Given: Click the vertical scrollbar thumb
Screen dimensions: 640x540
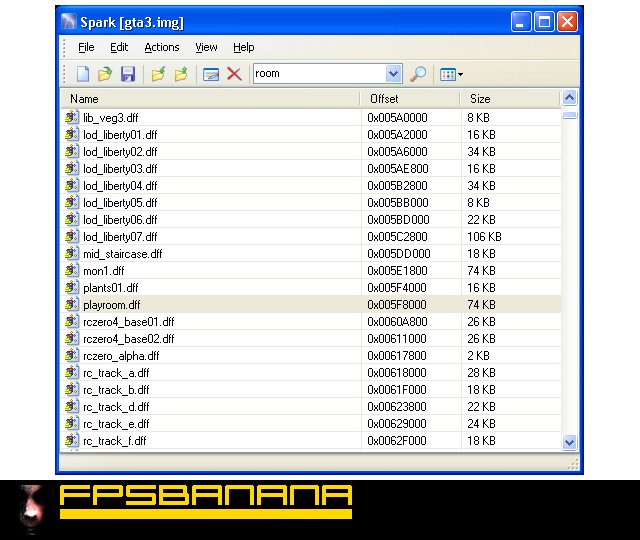Looking at the screenshot, I should tap(569, 116).
